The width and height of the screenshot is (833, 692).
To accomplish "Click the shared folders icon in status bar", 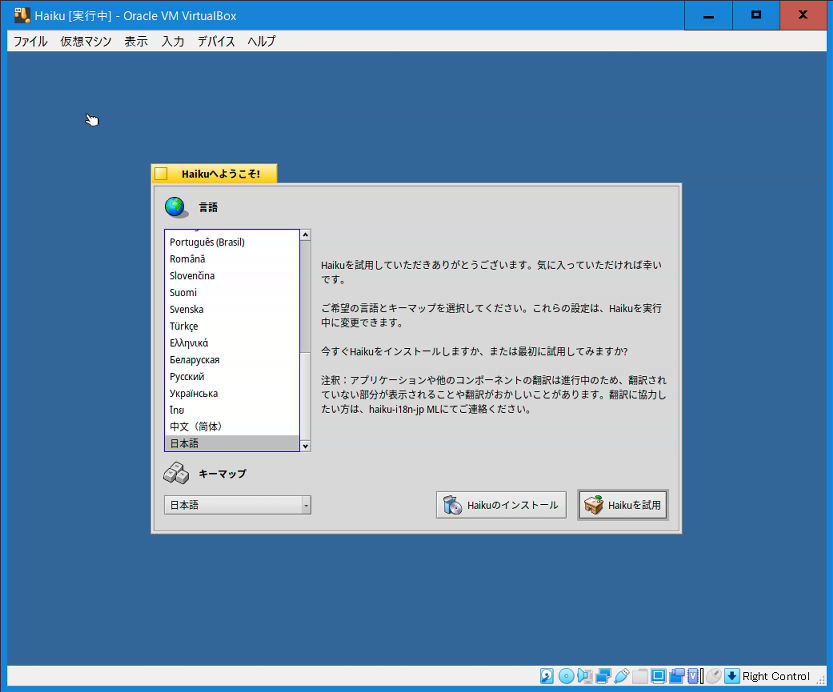I will [640, 676].
